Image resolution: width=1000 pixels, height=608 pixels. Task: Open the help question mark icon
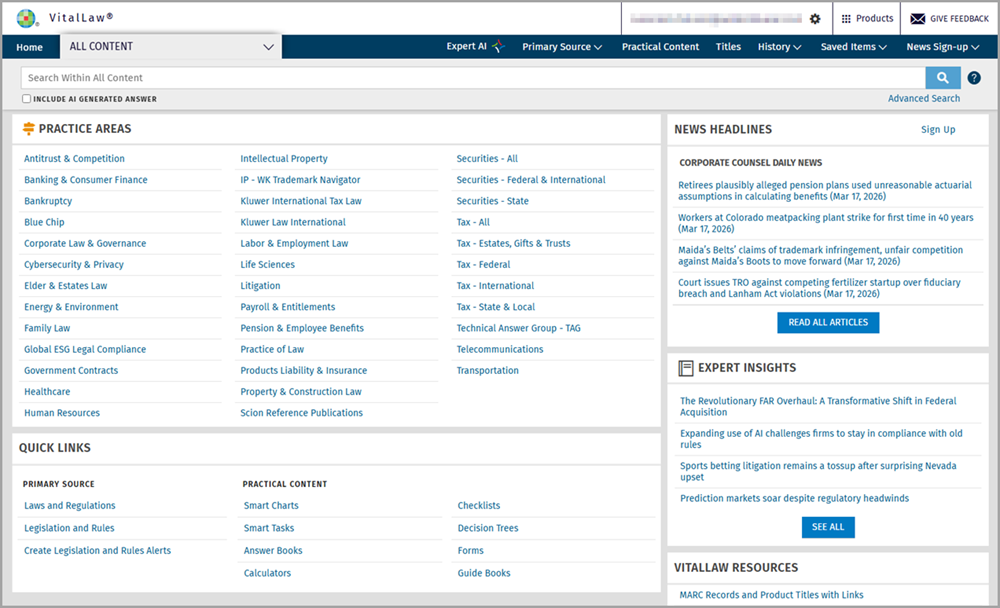coord(974,78)
